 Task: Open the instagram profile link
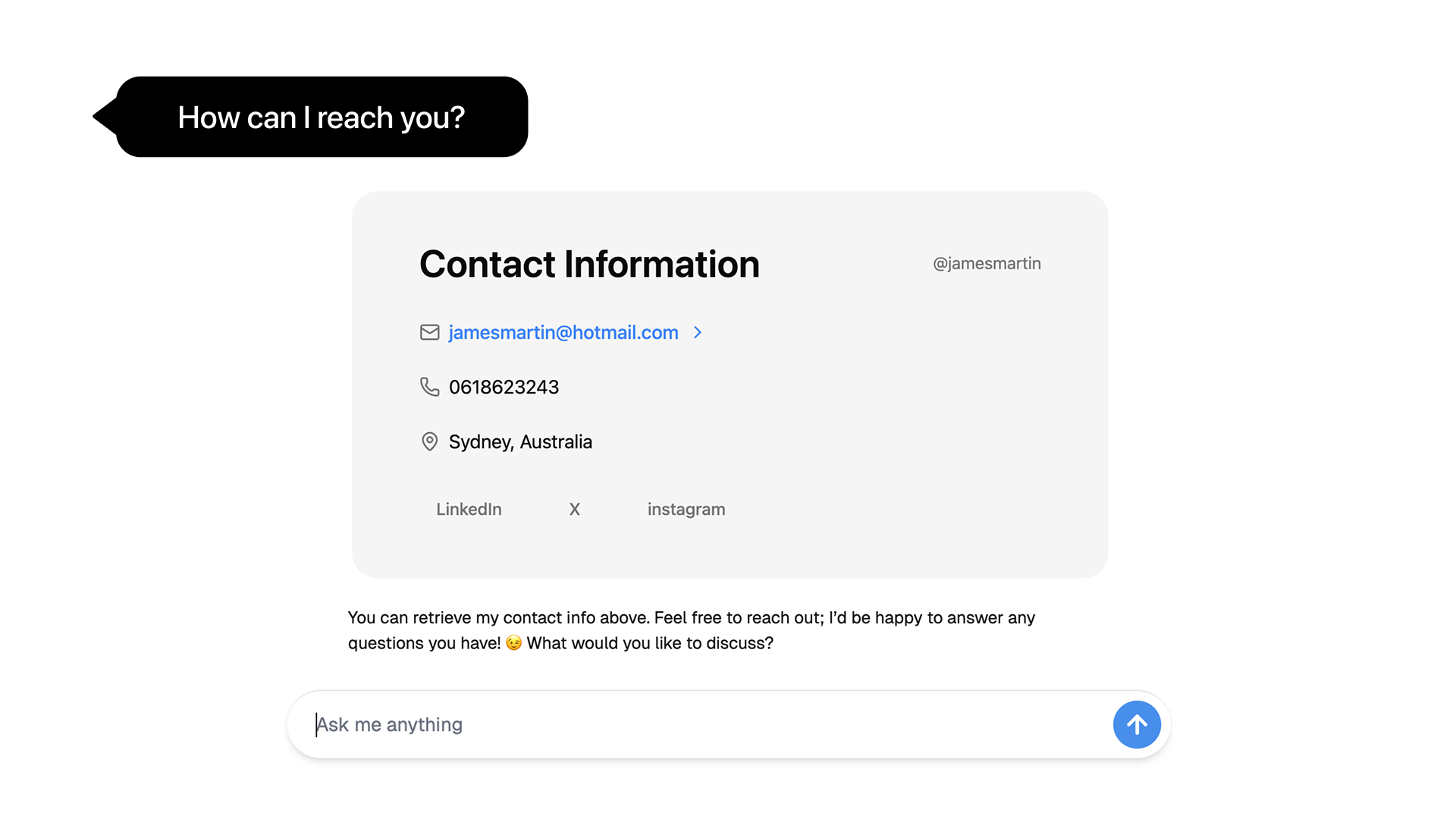tap(686, 510)
